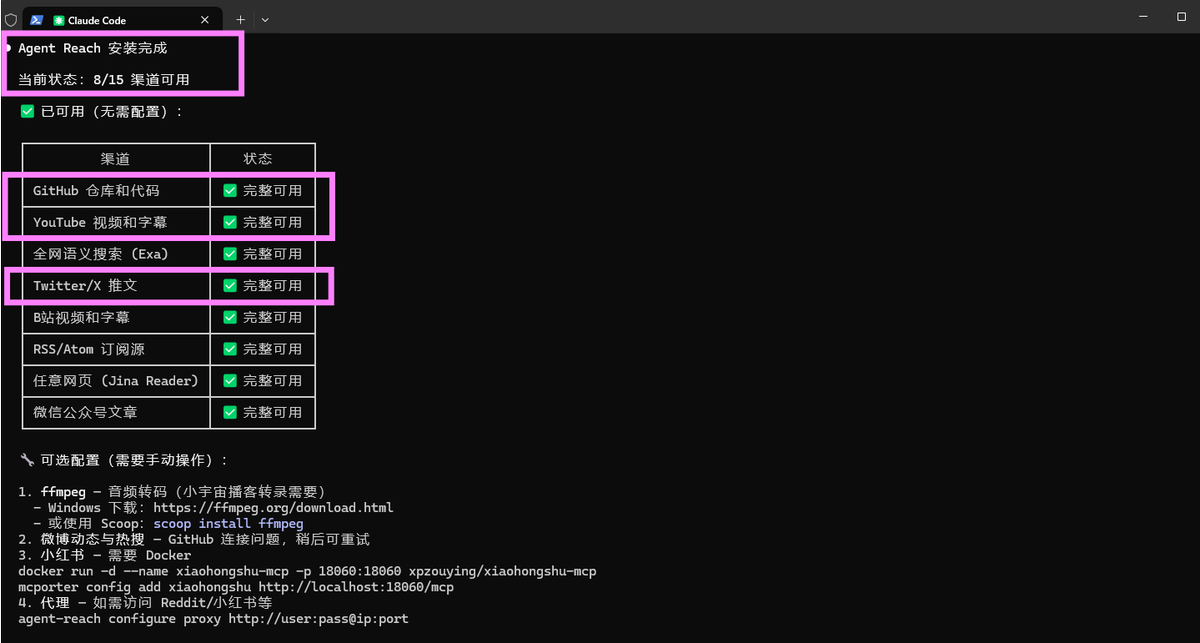Click the 'mcporter config add xiaohongshu' command text
This screenshot has height=643, width=1200.
134,587
